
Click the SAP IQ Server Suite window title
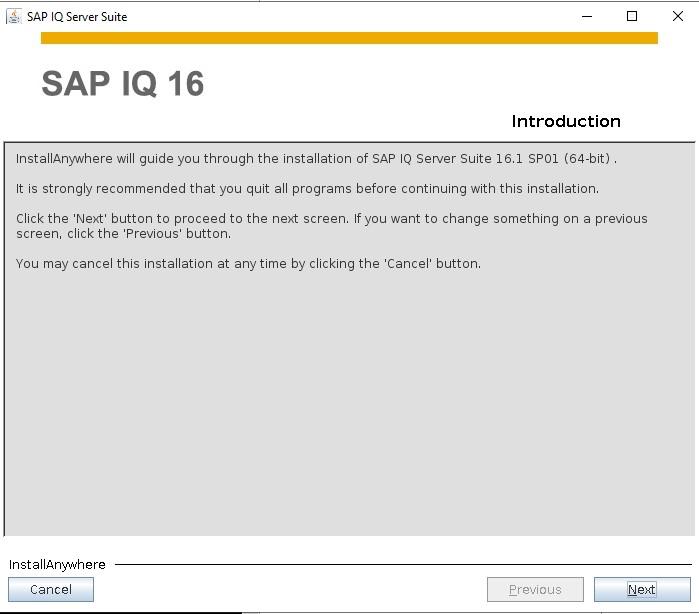point(77,17)
